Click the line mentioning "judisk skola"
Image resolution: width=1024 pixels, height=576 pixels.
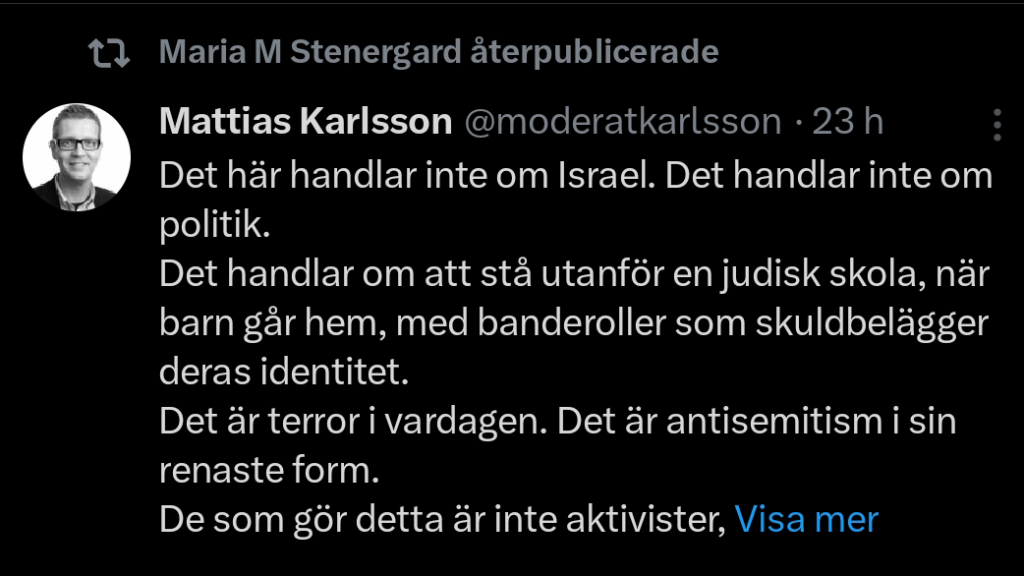[x=573, y=275]
